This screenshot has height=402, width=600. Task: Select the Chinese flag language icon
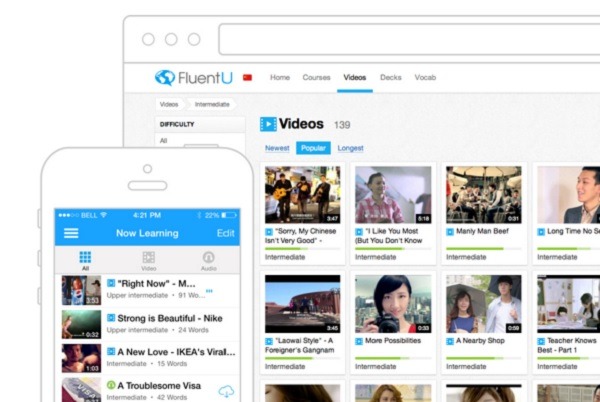[x=248, y=78]
